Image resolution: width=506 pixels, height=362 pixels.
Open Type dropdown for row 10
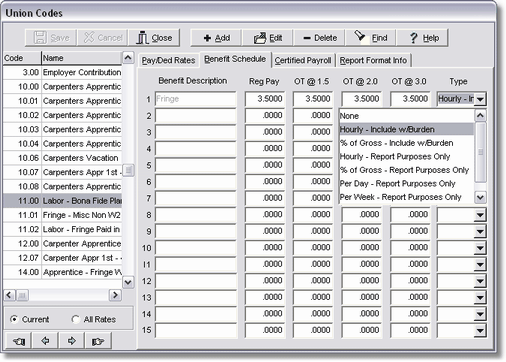pos(480,248)
